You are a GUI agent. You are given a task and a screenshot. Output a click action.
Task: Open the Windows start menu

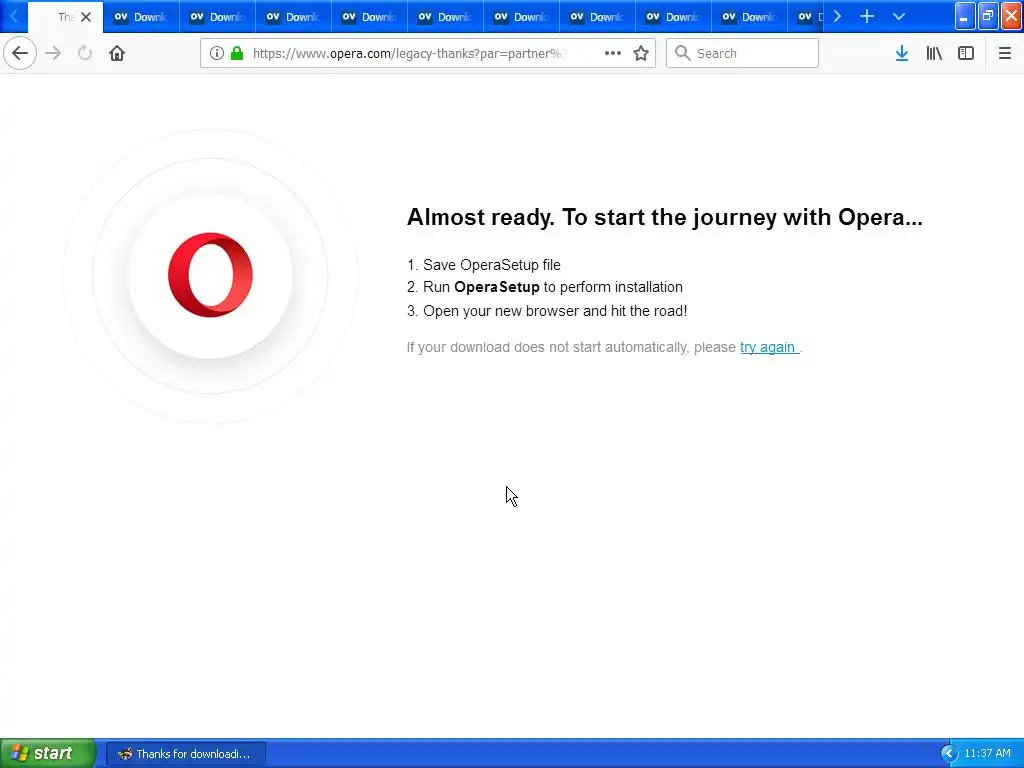[47, 753]
